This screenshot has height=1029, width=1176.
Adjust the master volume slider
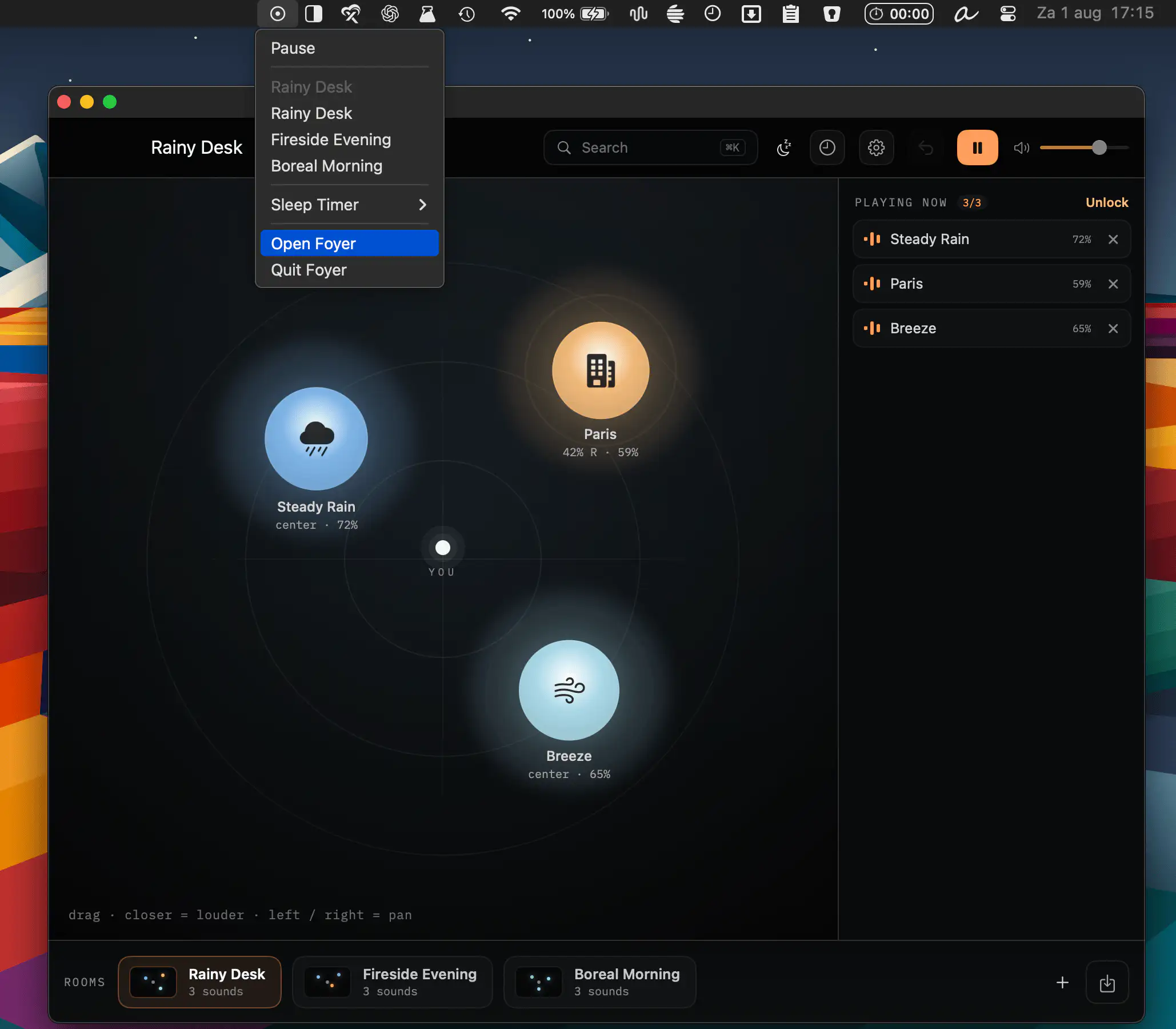pyautogui.click(x=1084, y=147)
